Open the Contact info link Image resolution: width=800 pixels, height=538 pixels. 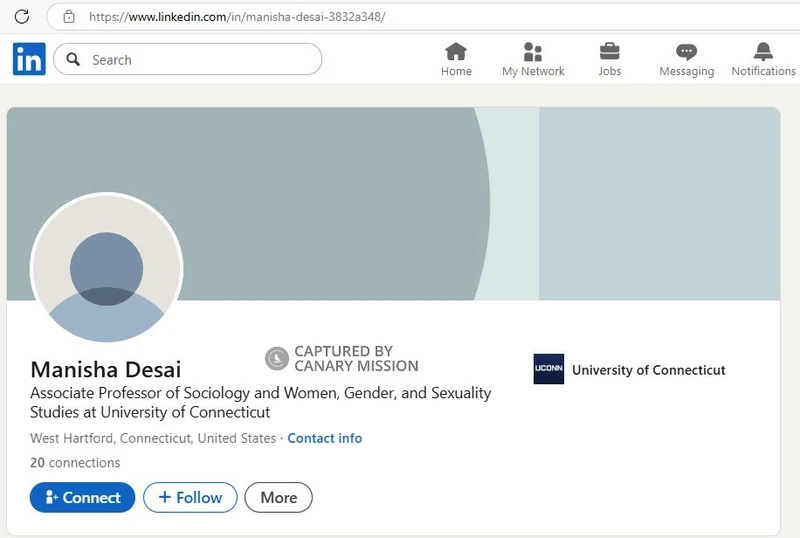(324, 438)
